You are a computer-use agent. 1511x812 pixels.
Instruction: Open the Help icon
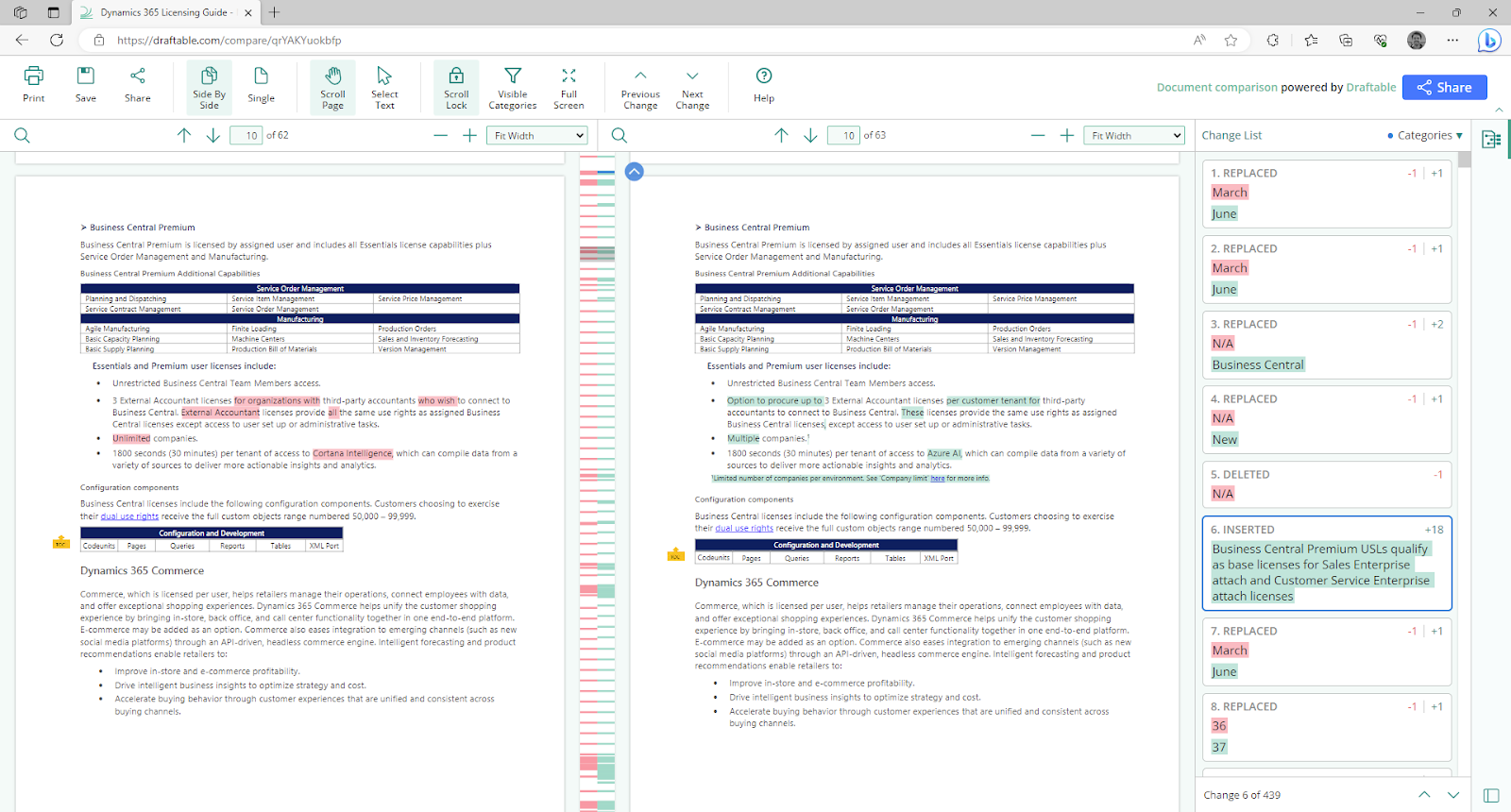(764, 85)
